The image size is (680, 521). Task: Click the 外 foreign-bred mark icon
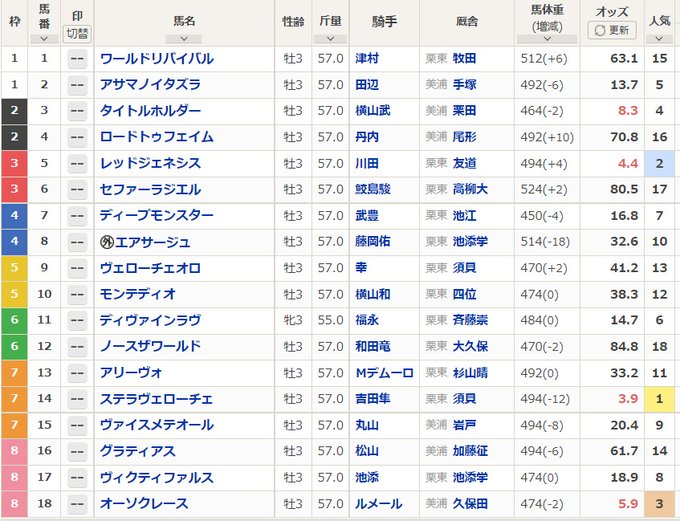point(107,242)
